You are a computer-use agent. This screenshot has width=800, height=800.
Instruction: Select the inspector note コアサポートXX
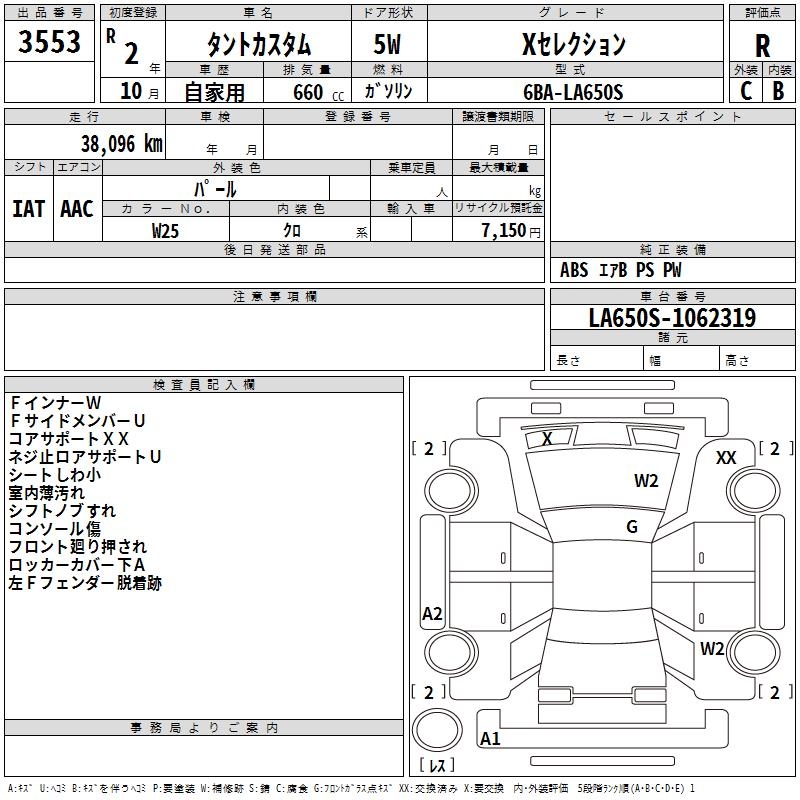tap(69, 439)
